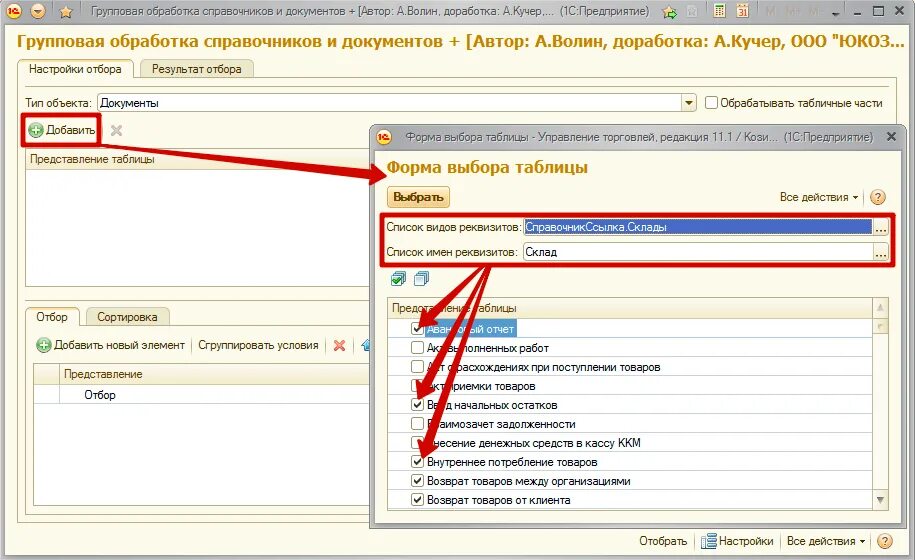
Task: Open the ellipsis button for Список имен реквизитов
Action: point(881,253)
